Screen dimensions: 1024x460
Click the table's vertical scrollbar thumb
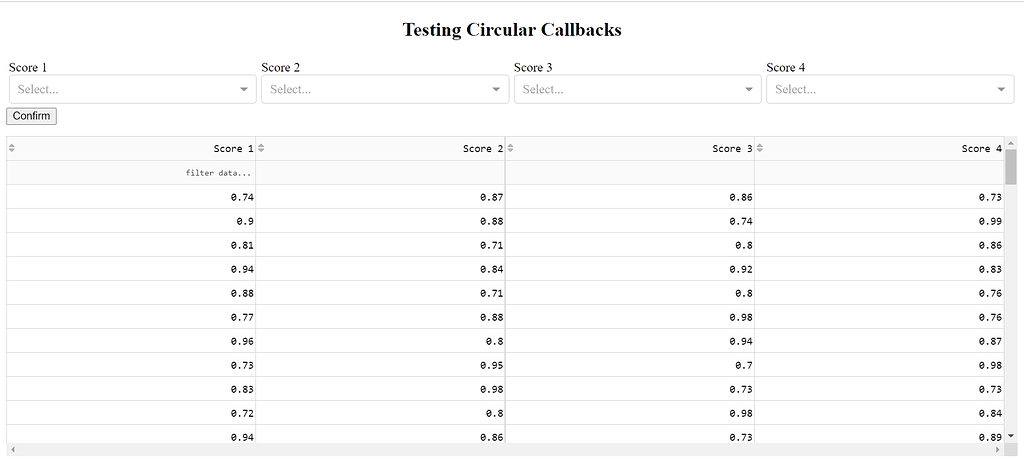click(x=1011, y=167)
